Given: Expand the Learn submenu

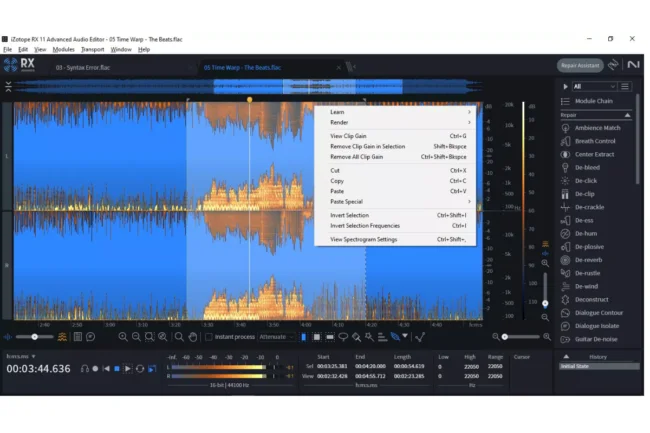Looking at the screenshot, I should [x=395, y=112].
